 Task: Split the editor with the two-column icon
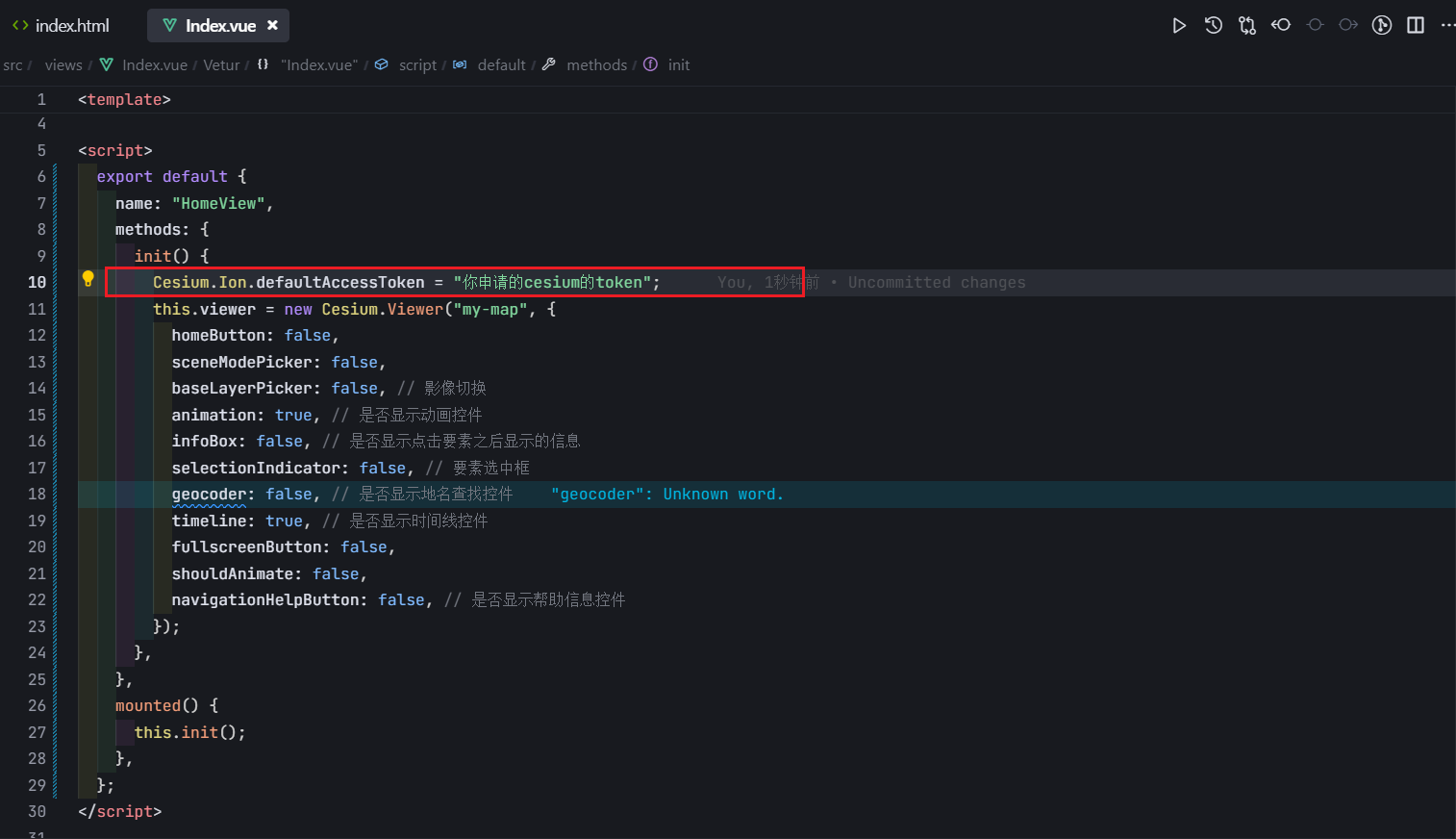pos(1416,25)
